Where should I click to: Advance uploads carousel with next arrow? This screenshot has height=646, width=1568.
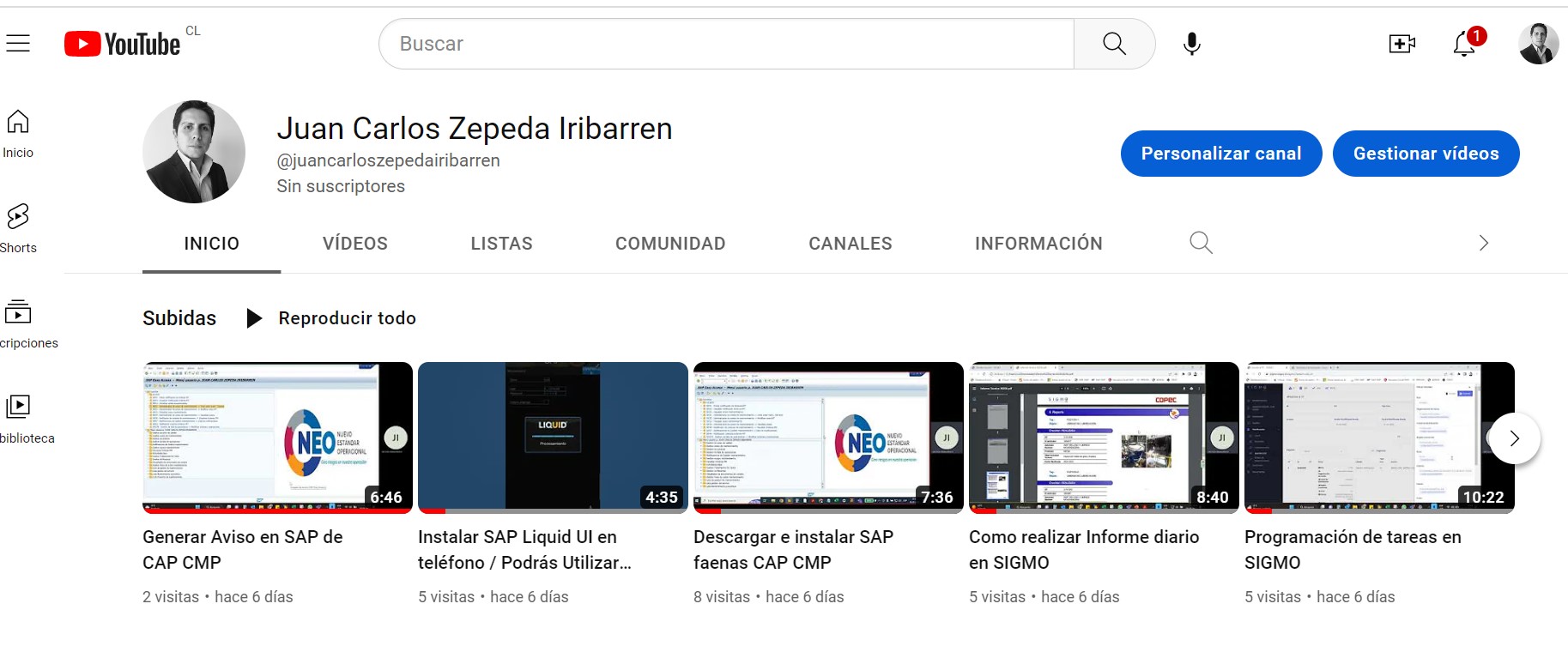1514,438
